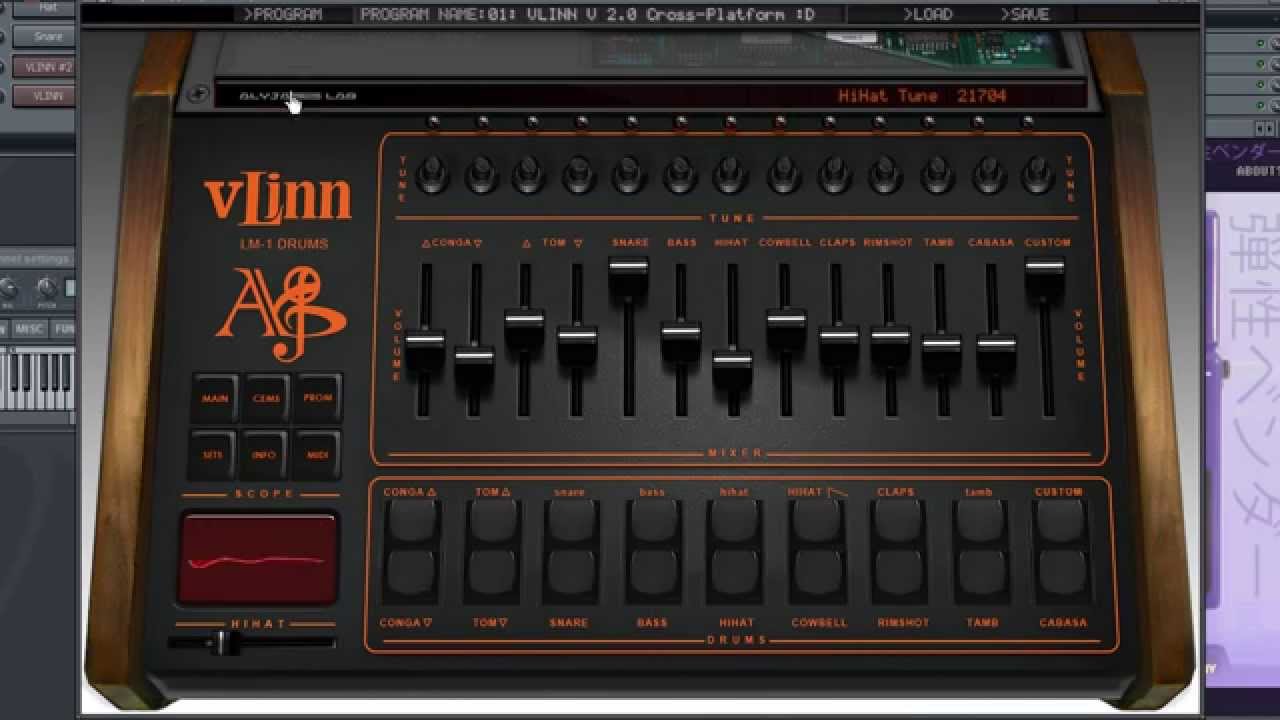This screenshot has width=1280, height=720.
Task: Click the piano keyboard preview in channel settings
Action: pos(37,378)
